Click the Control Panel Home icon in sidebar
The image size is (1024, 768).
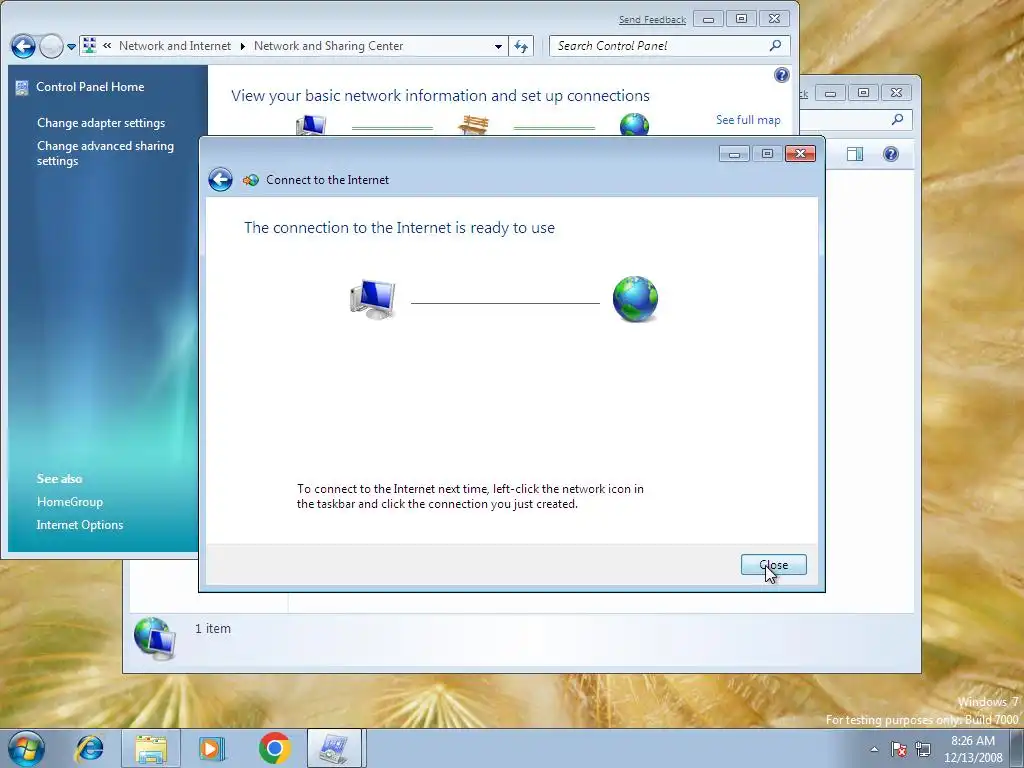pyautogui.click(x=22, y=88)
